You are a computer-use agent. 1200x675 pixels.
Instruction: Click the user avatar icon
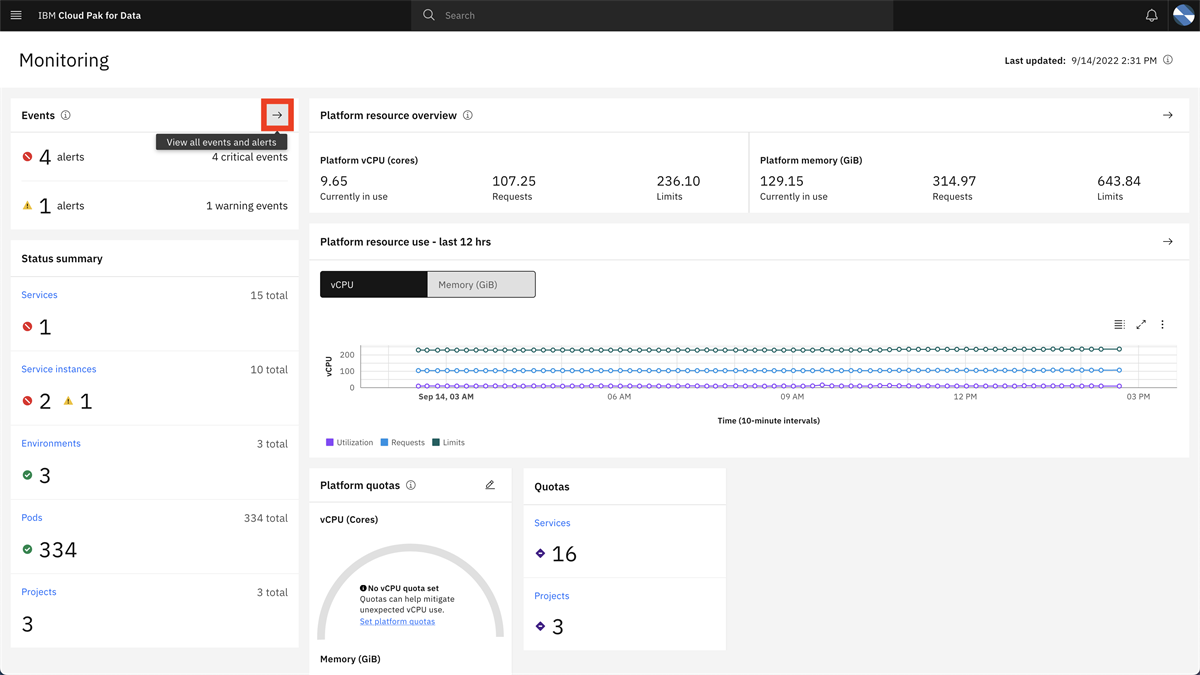click(1184, 15)
